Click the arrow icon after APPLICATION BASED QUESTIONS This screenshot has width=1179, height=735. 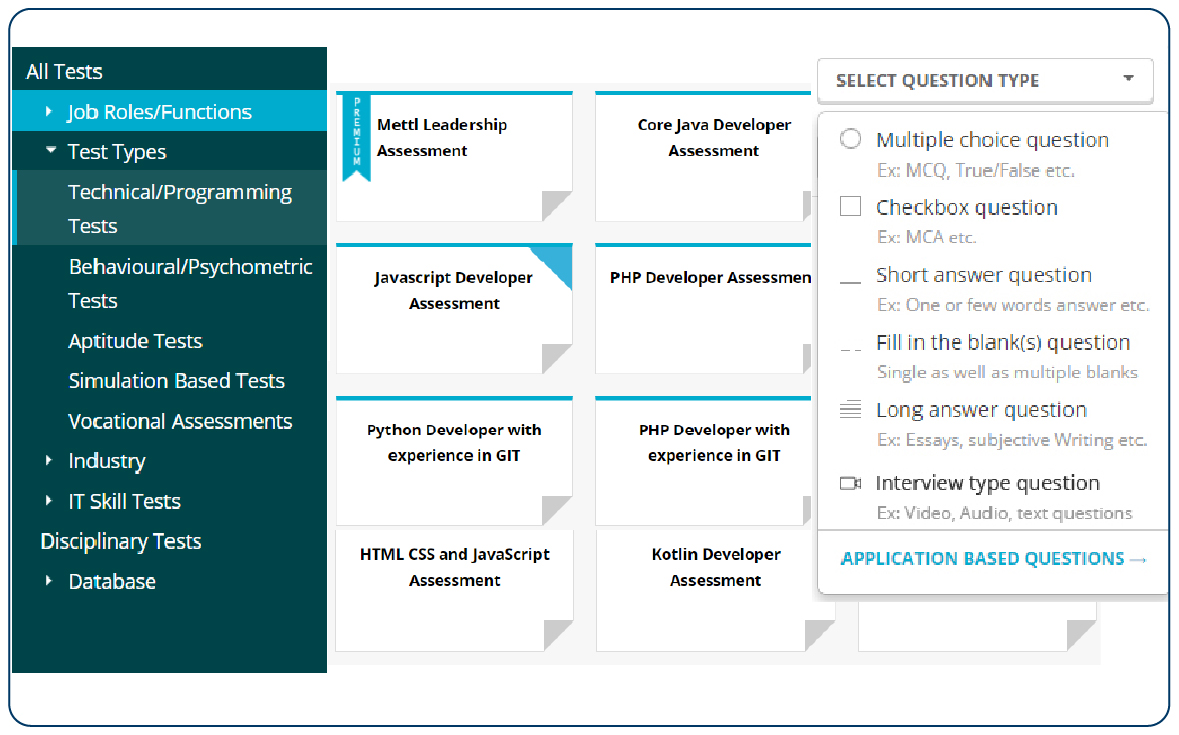coord(1137,558)
